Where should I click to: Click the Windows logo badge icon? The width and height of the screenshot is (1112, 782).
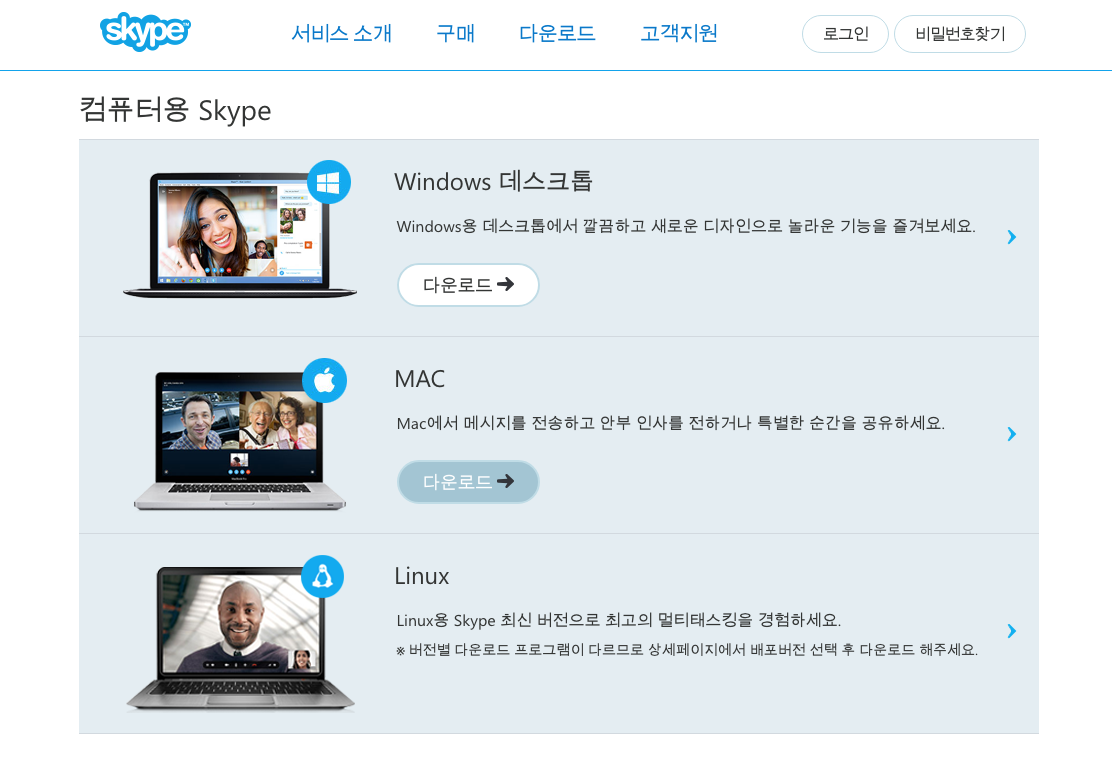(328, 182)
